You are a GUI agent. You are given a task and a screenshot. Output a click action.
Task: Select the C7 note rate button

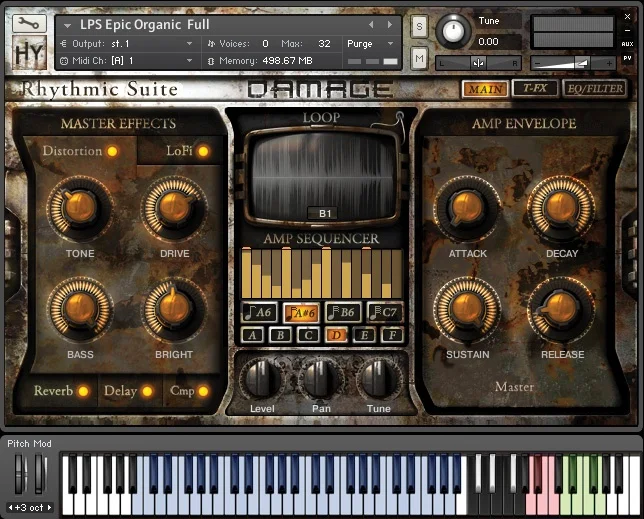coord(384,312)
